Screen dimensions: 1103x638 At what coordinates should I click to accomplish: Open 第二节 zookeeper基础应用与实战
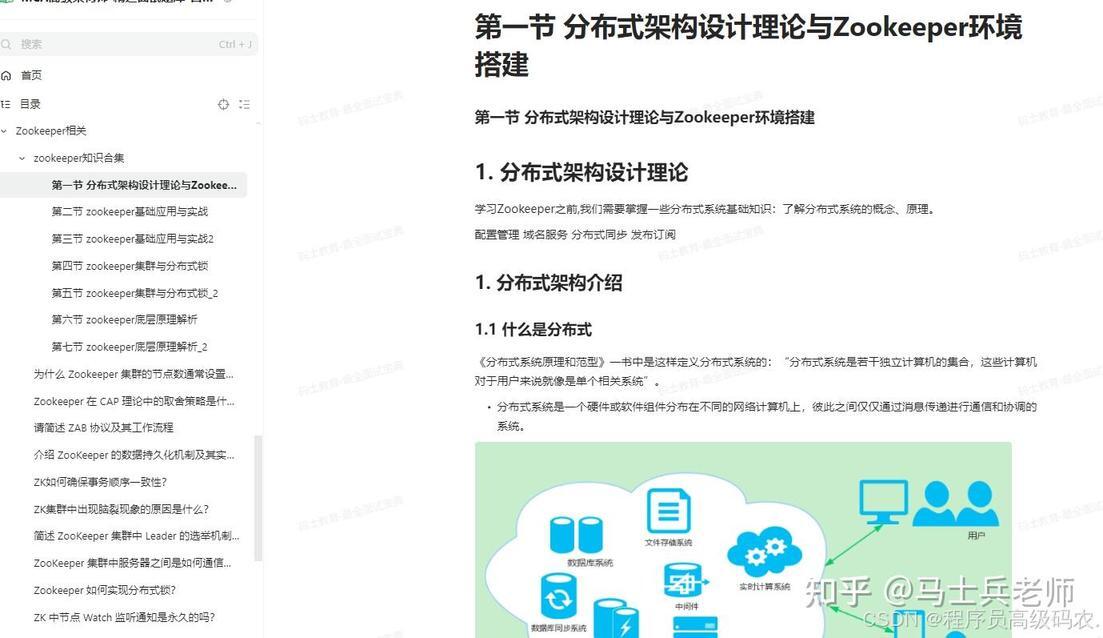click(129, 212)
